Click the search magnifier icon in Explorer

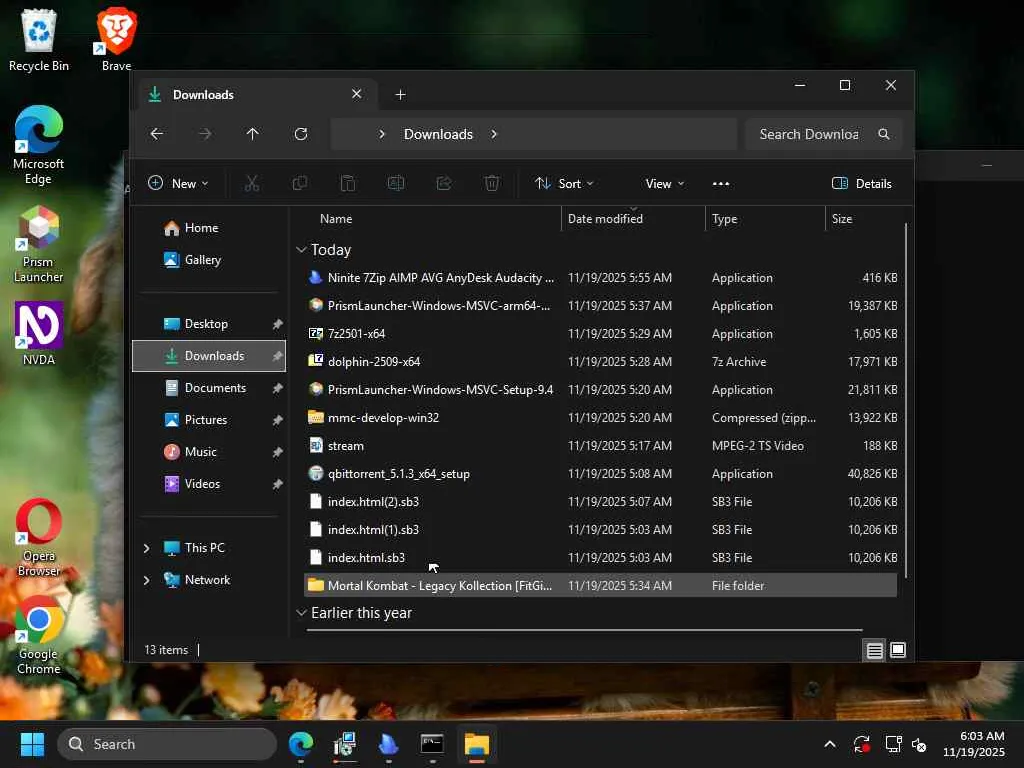pos(884,134)
